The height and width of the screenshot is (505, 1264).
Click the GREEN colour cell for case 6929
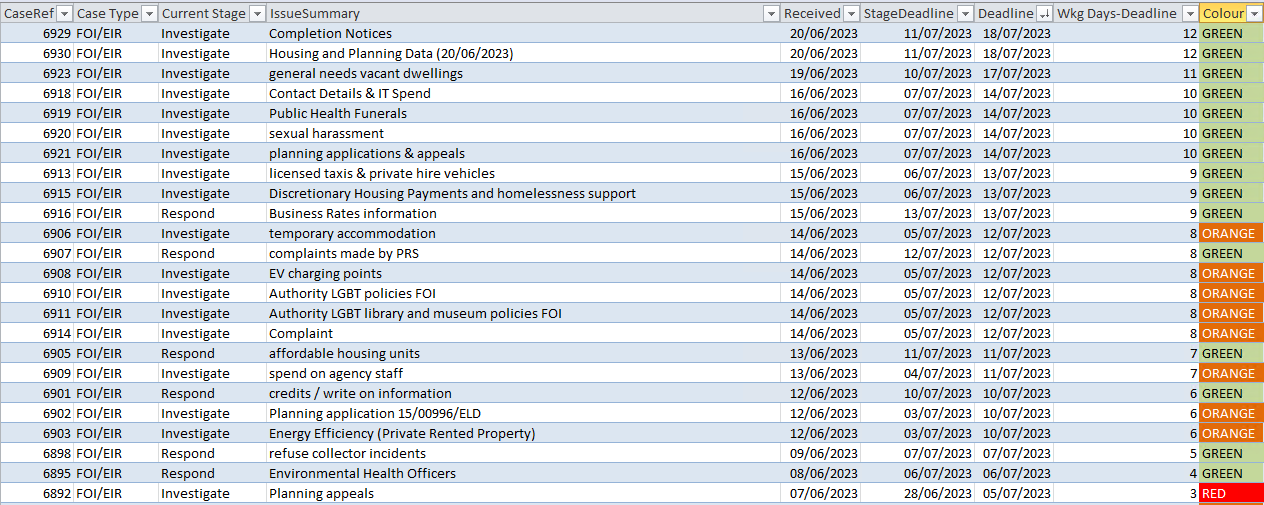pos(1232,33)
